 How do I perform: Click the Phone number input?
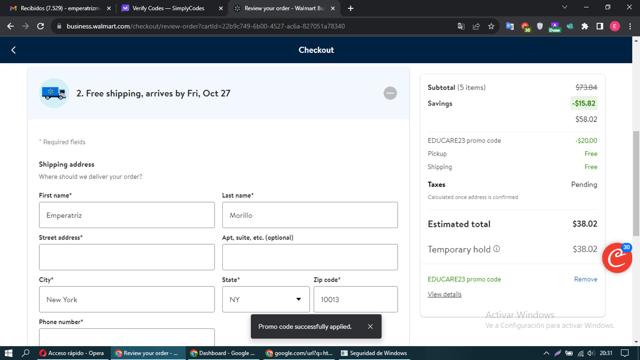click(x=127, y=337)
